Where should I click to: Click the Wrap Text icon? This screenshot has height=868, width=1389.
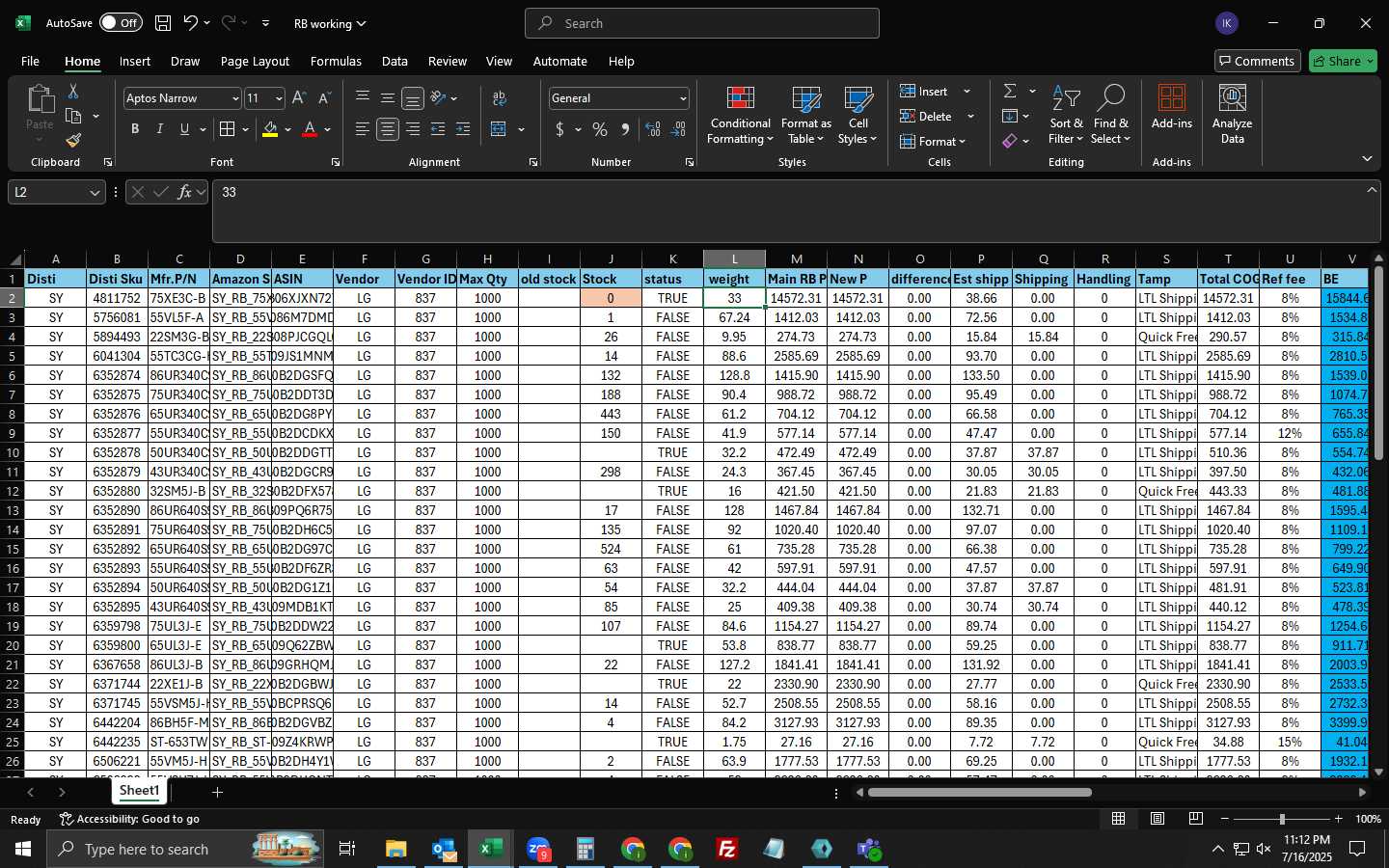click(500, 98)
